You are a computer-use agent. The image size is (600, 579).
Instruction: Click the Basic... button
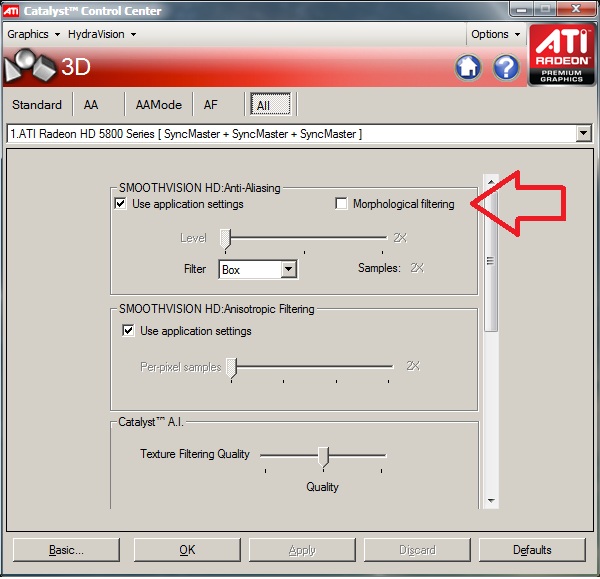pyautogui.click(x=66, y=550)
